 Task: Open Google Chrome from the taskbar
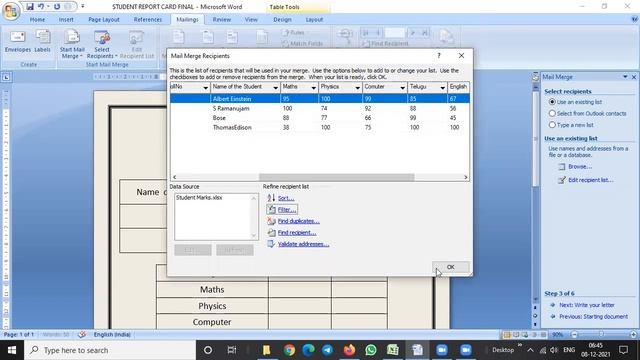[x=289, y=350]
